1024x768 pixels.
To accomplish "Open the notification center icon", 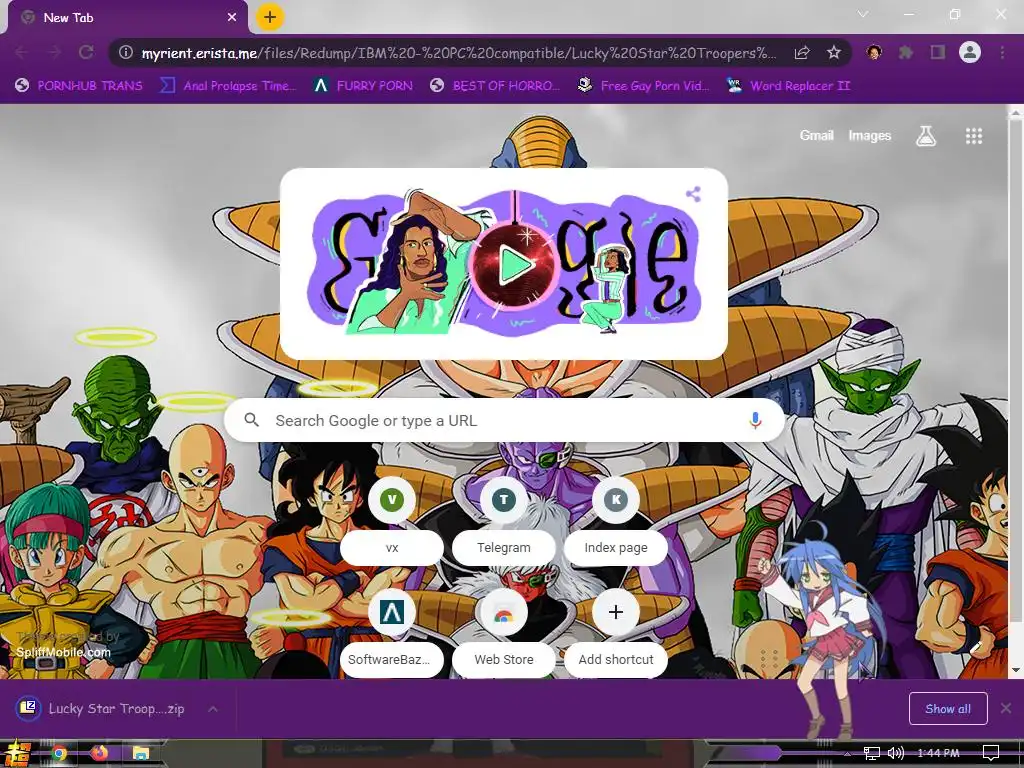I will click(991, 753).
